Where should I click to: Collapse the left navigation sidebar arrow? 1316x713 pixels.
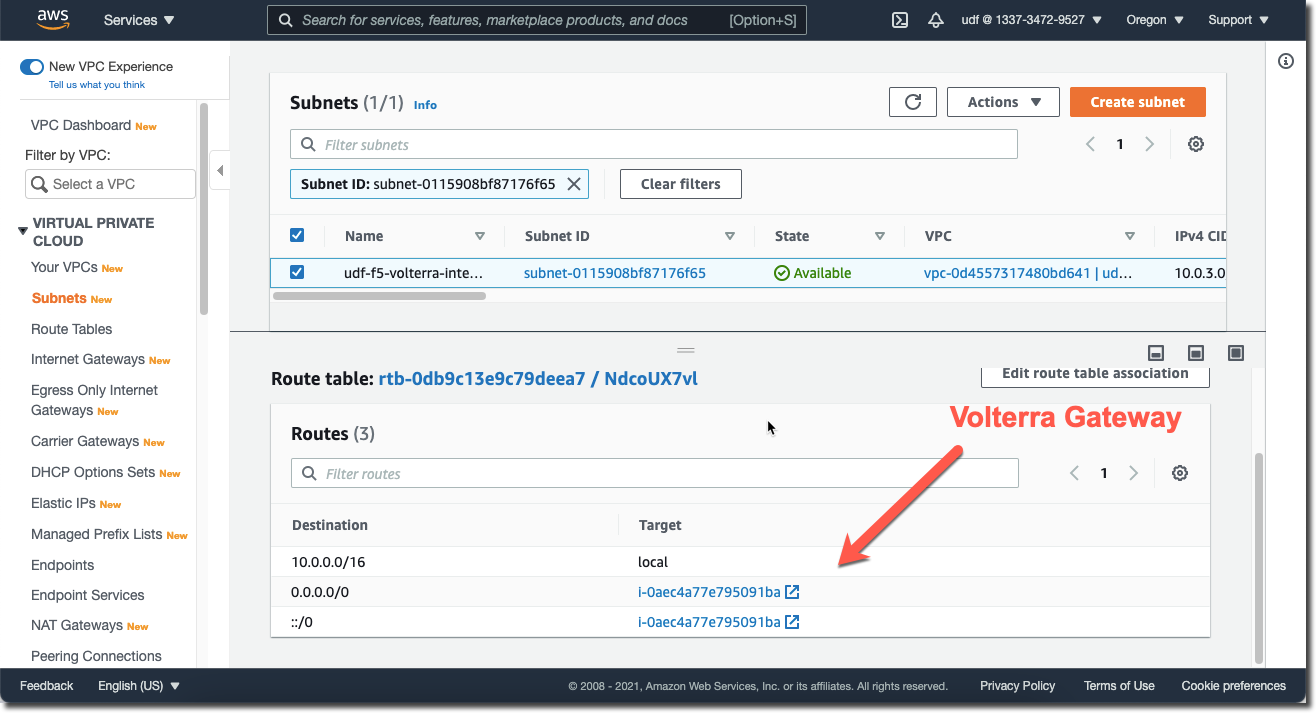[220, 170]
